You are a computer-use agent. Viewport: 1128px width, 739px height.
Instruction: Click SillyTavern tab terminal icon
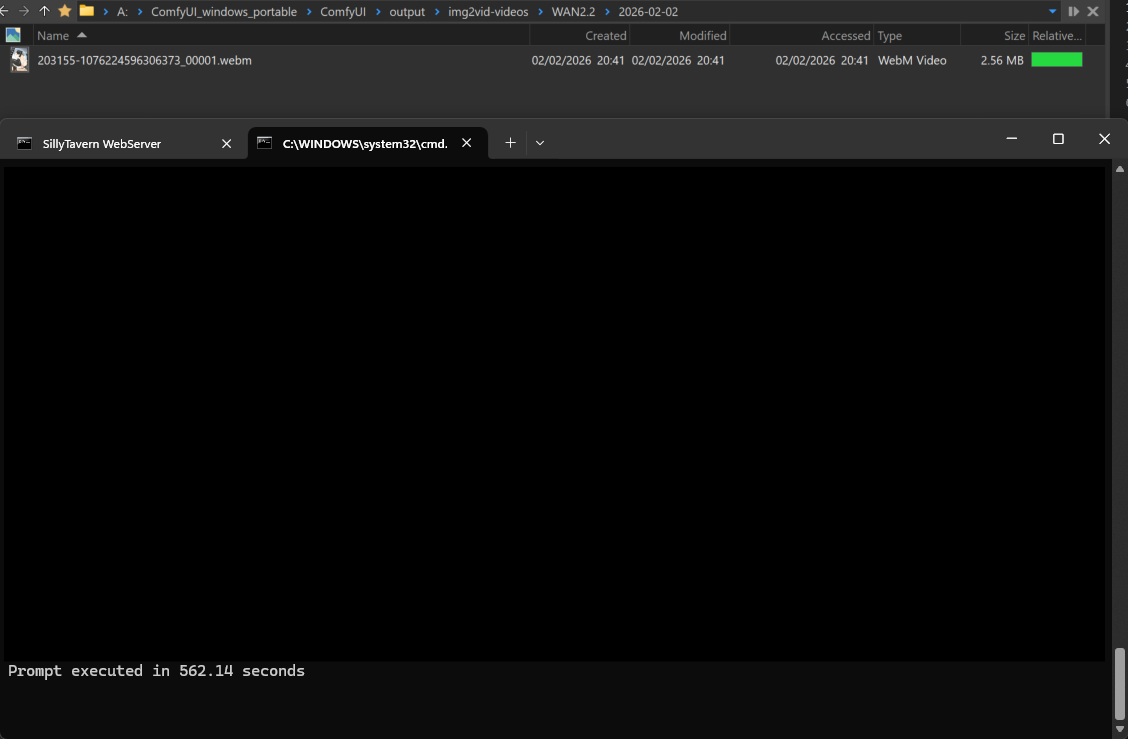(24, 143)
